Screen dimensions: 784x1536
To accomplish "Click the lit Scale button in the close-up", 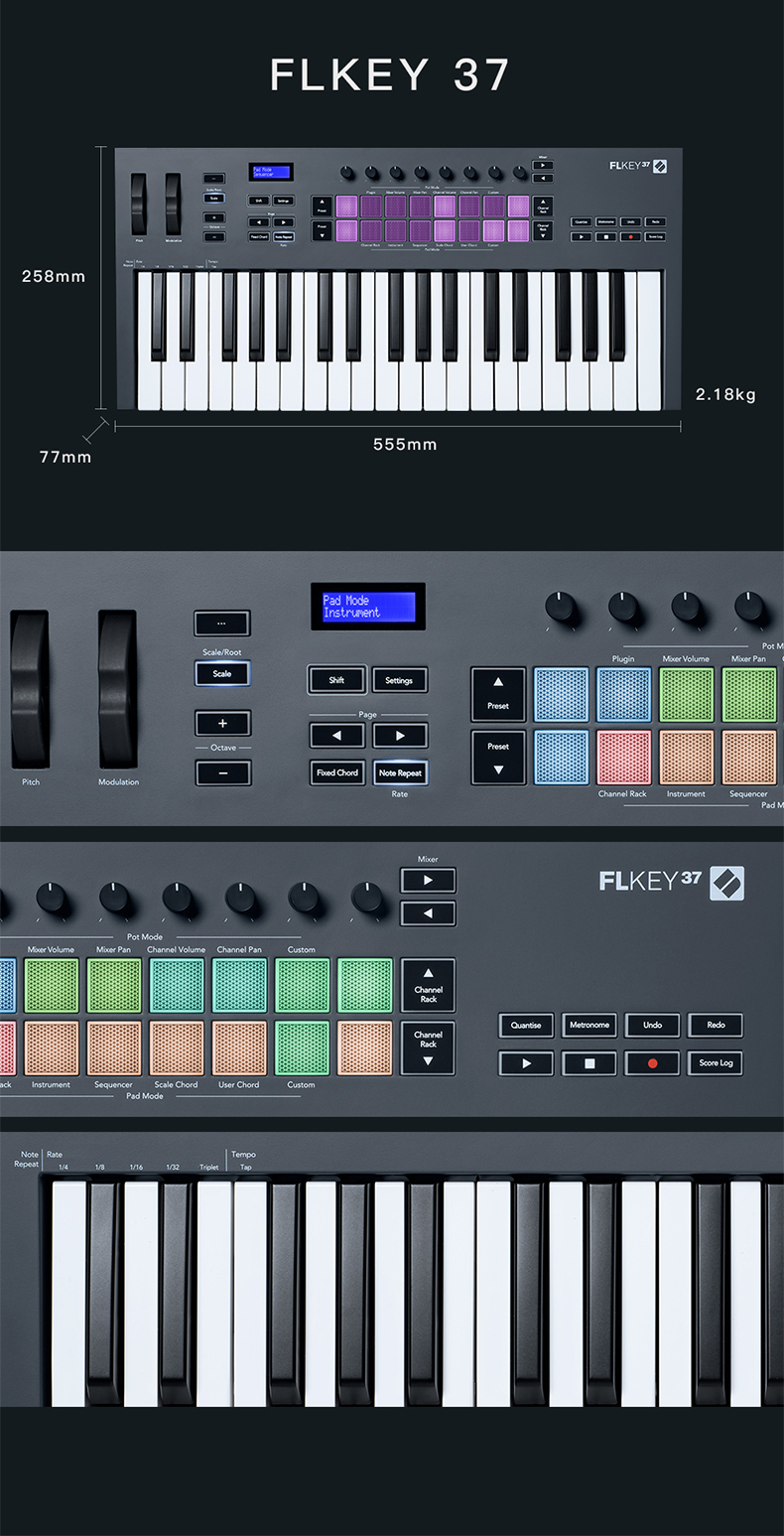I will click(x=222, y=673).
